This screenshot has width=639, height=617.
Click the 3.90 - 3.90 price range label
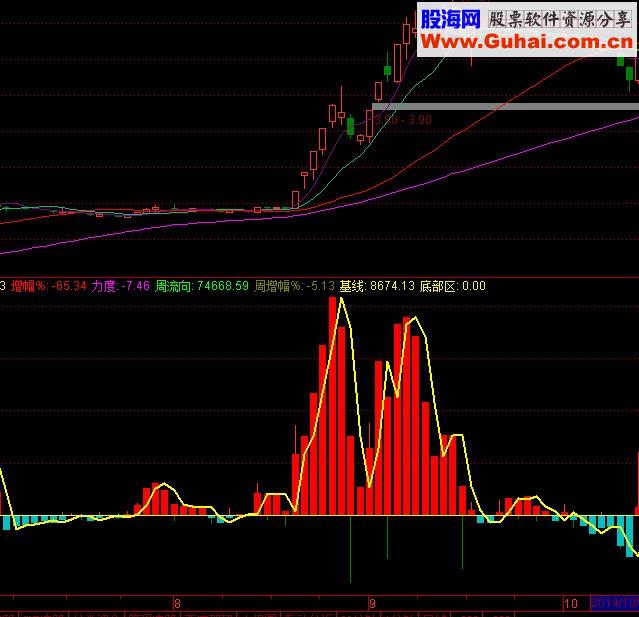[x=403, y=120]
